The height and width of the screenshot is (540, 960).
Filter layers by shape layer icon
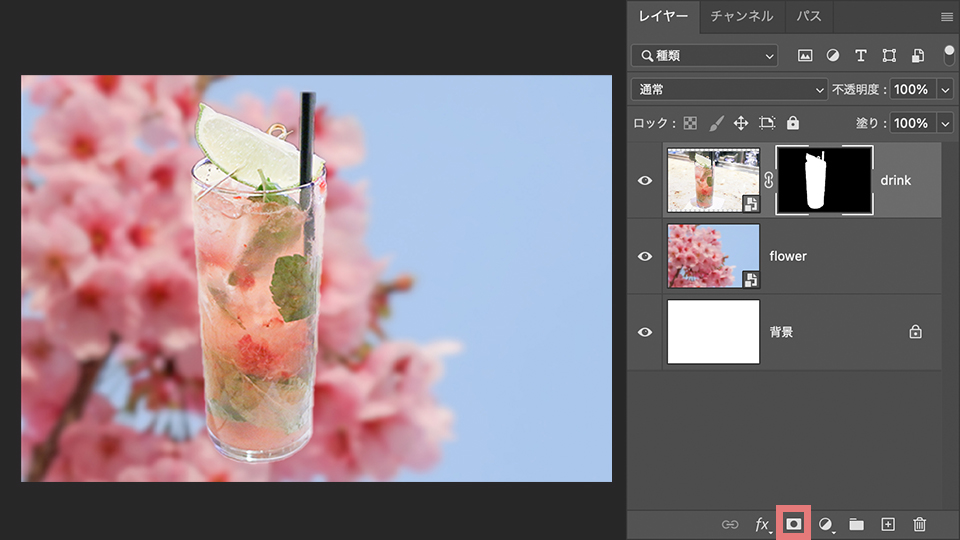point(889,56)
